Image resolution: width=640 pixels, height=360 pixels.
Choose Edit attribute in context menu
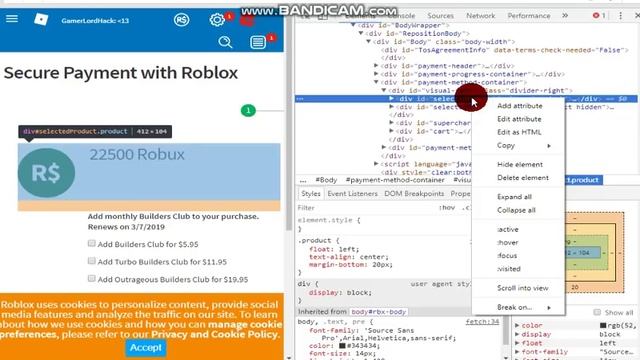tap(518, 119)
